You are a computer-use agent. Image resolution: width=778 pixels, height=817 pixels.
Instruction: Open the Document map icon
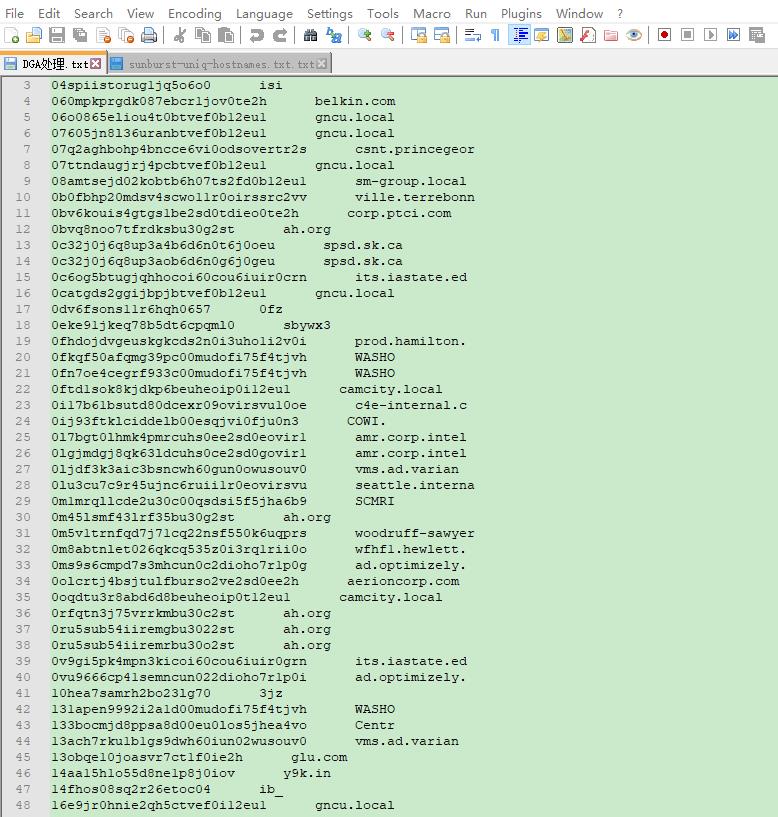pos(565,35)
